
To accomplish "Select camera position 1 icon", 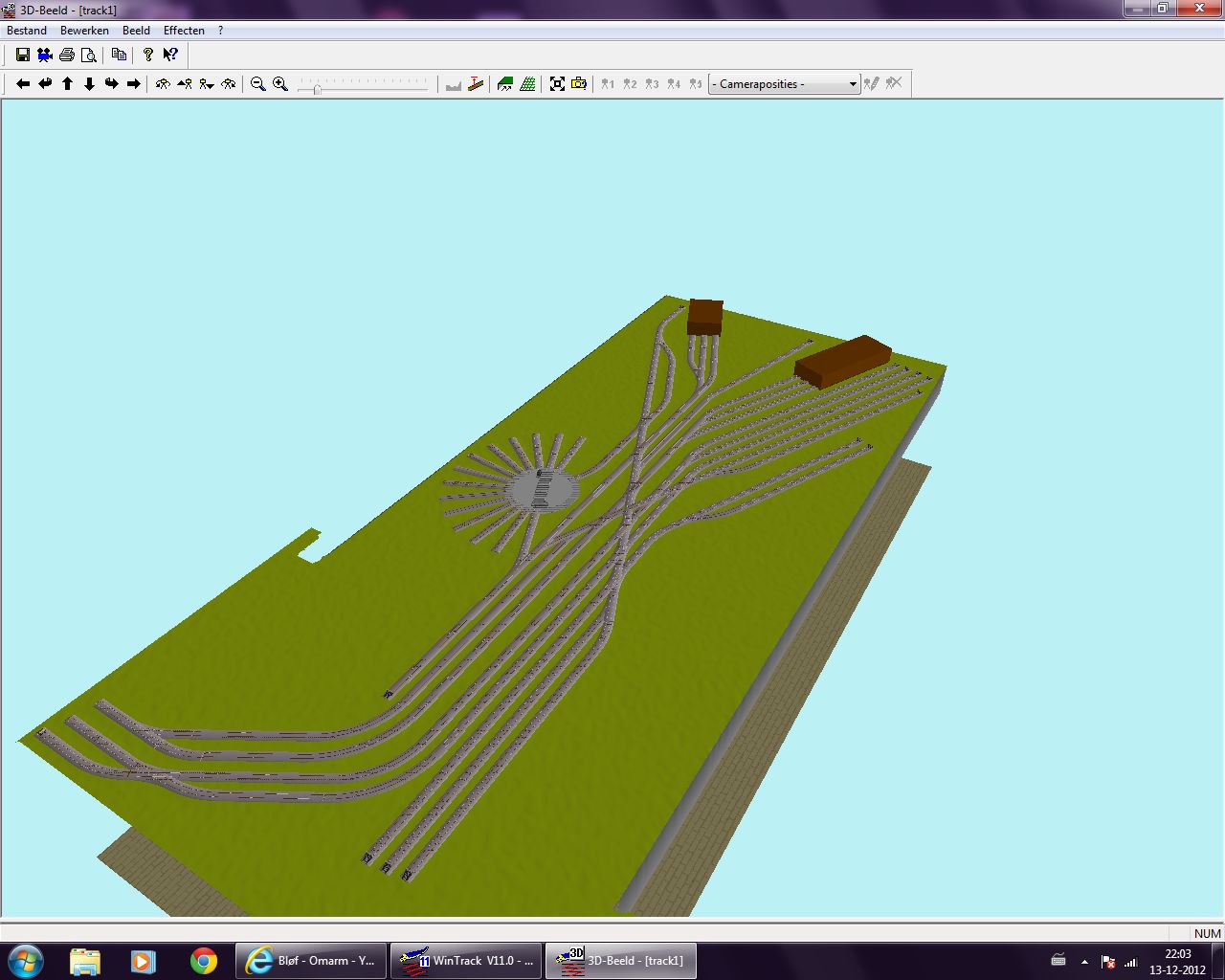I will pyautogui.click(x=608, y=84).
